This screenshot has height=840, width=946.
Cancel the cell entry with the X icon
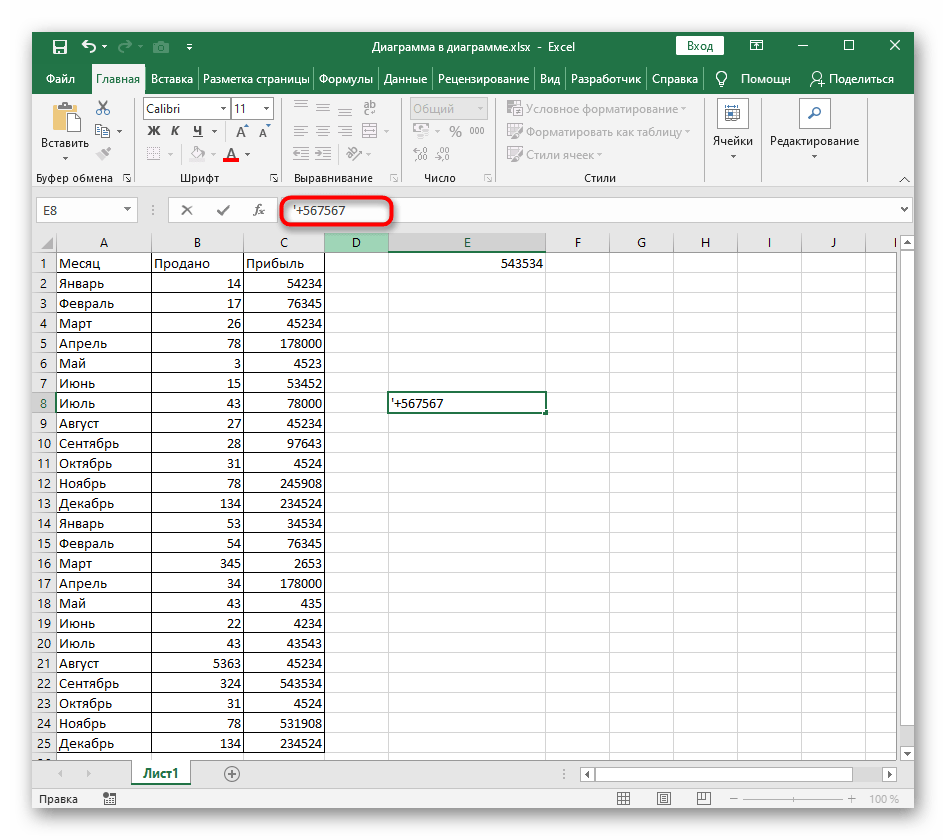click(187, 210)
